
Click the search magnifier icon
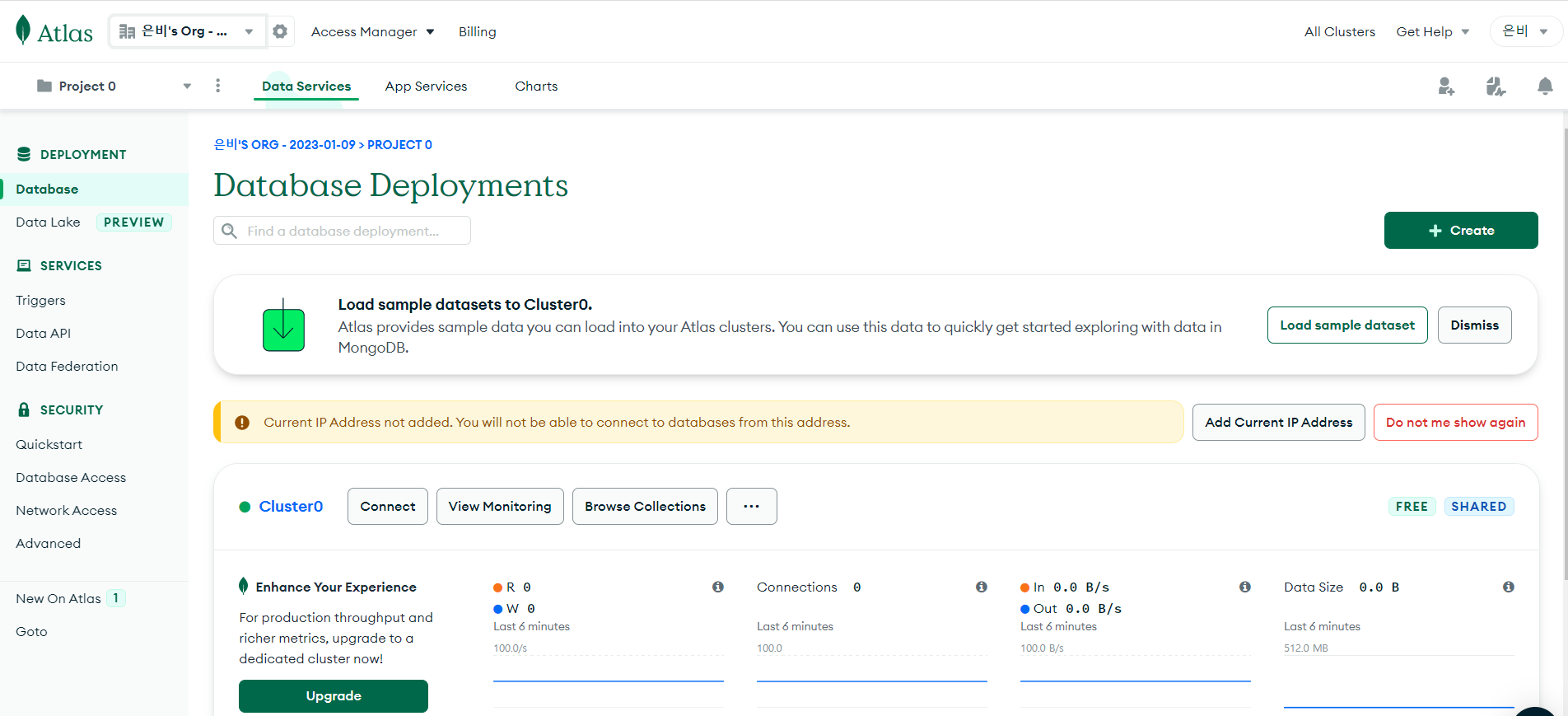pyautogui.click(x=229, y=231)
